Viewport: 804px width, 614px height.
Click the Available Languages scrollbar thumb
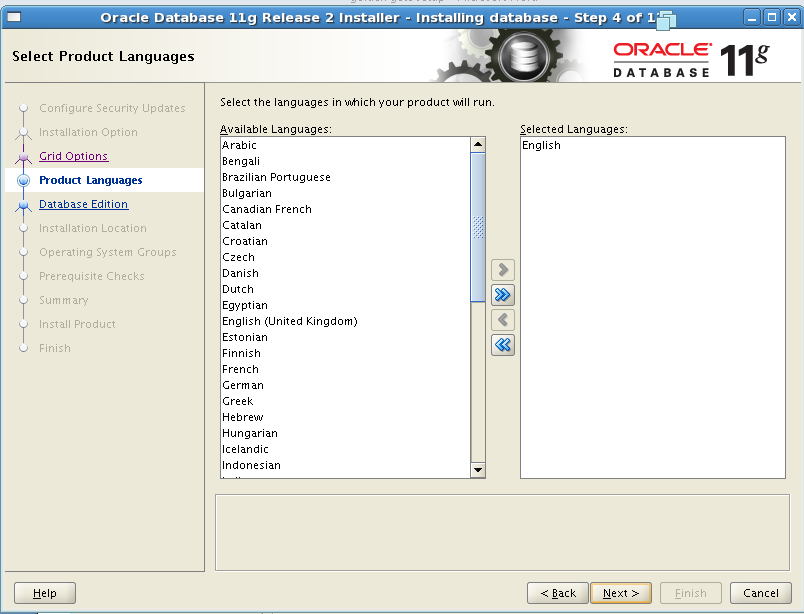click(x=478, y=227)
